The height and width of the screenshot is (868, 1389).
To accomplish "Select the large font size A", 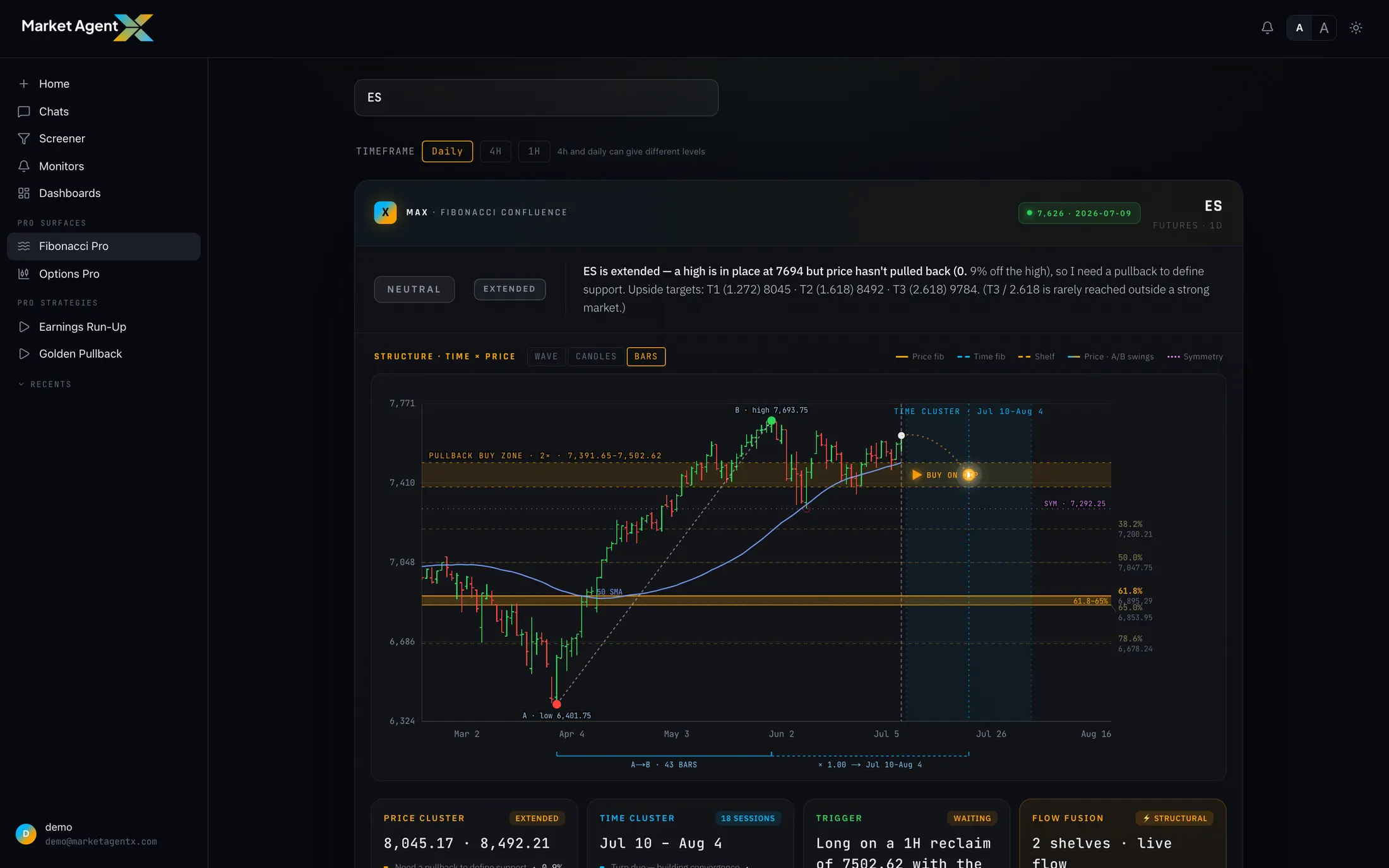I will pos(1324,28).
